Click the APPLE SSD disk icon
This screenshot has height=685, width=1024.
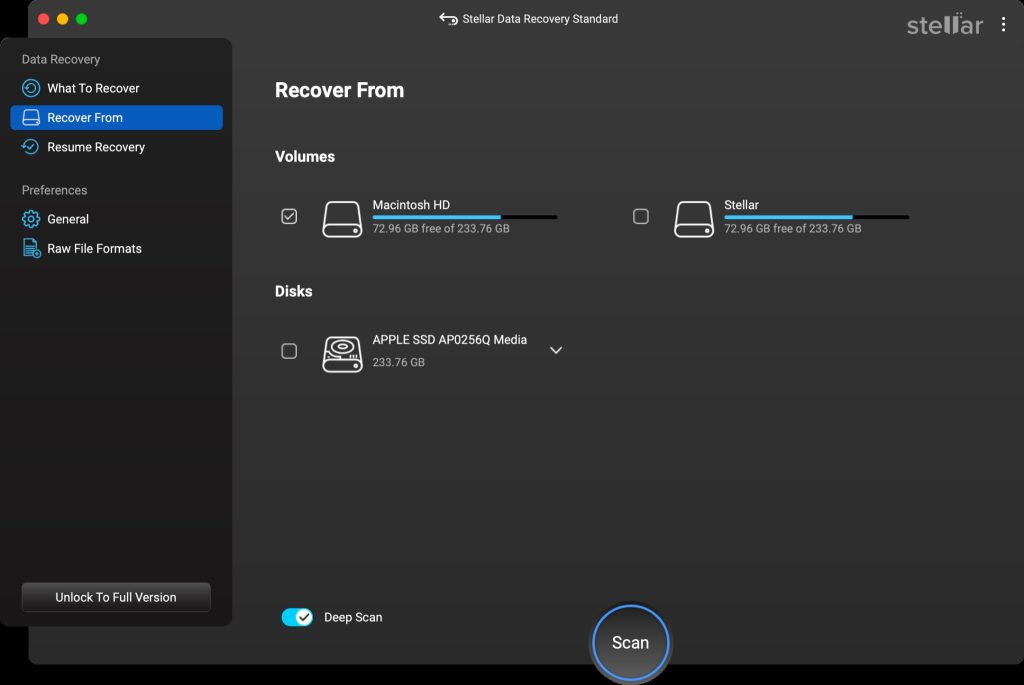[342, 350]
